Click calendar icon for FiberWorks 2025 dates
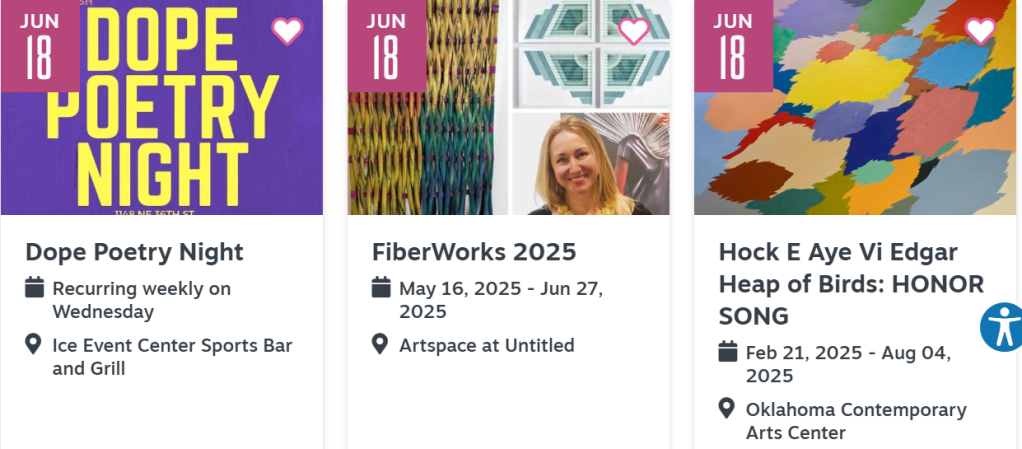Image resolution: width=1022 pixels, height=449 pixels. tap(381, 288)
